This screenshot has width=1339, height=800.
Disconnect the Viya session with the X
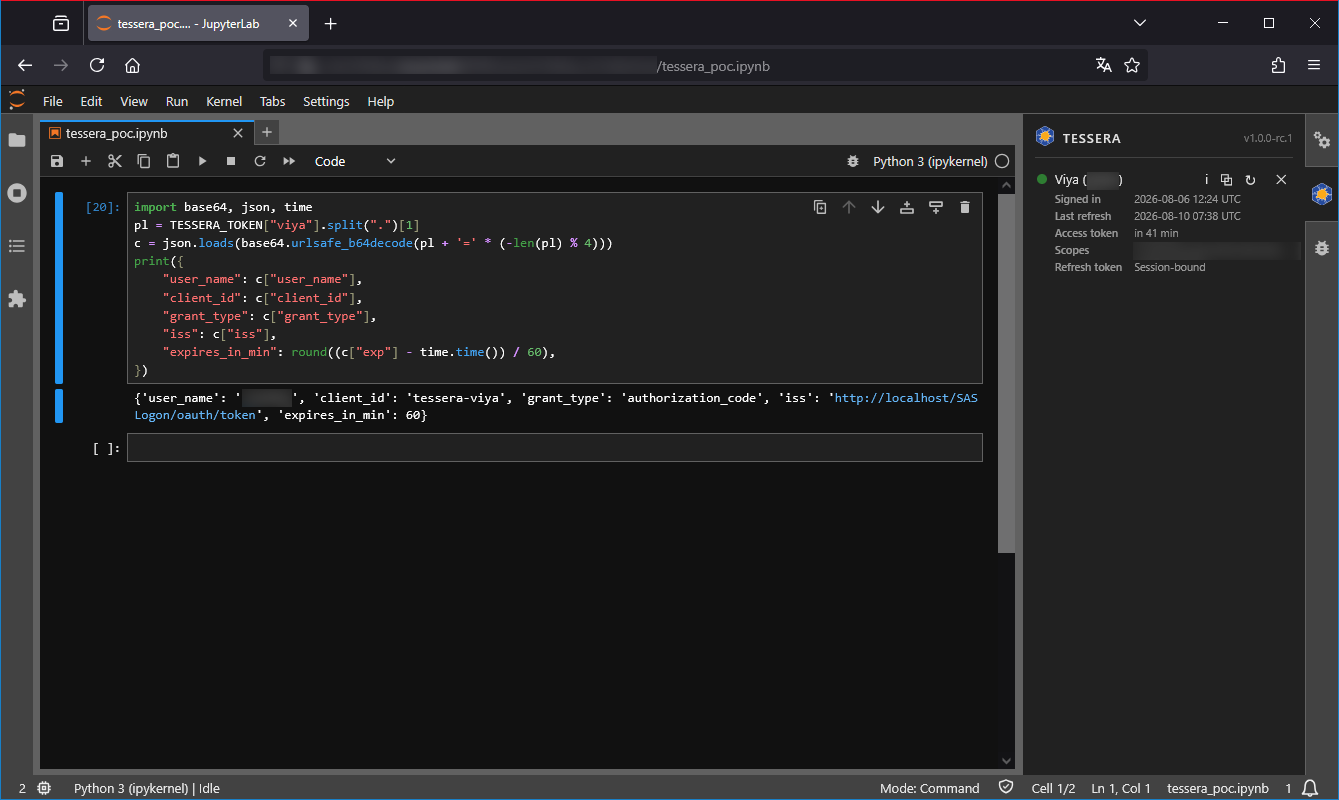(x=1281, y=180)
